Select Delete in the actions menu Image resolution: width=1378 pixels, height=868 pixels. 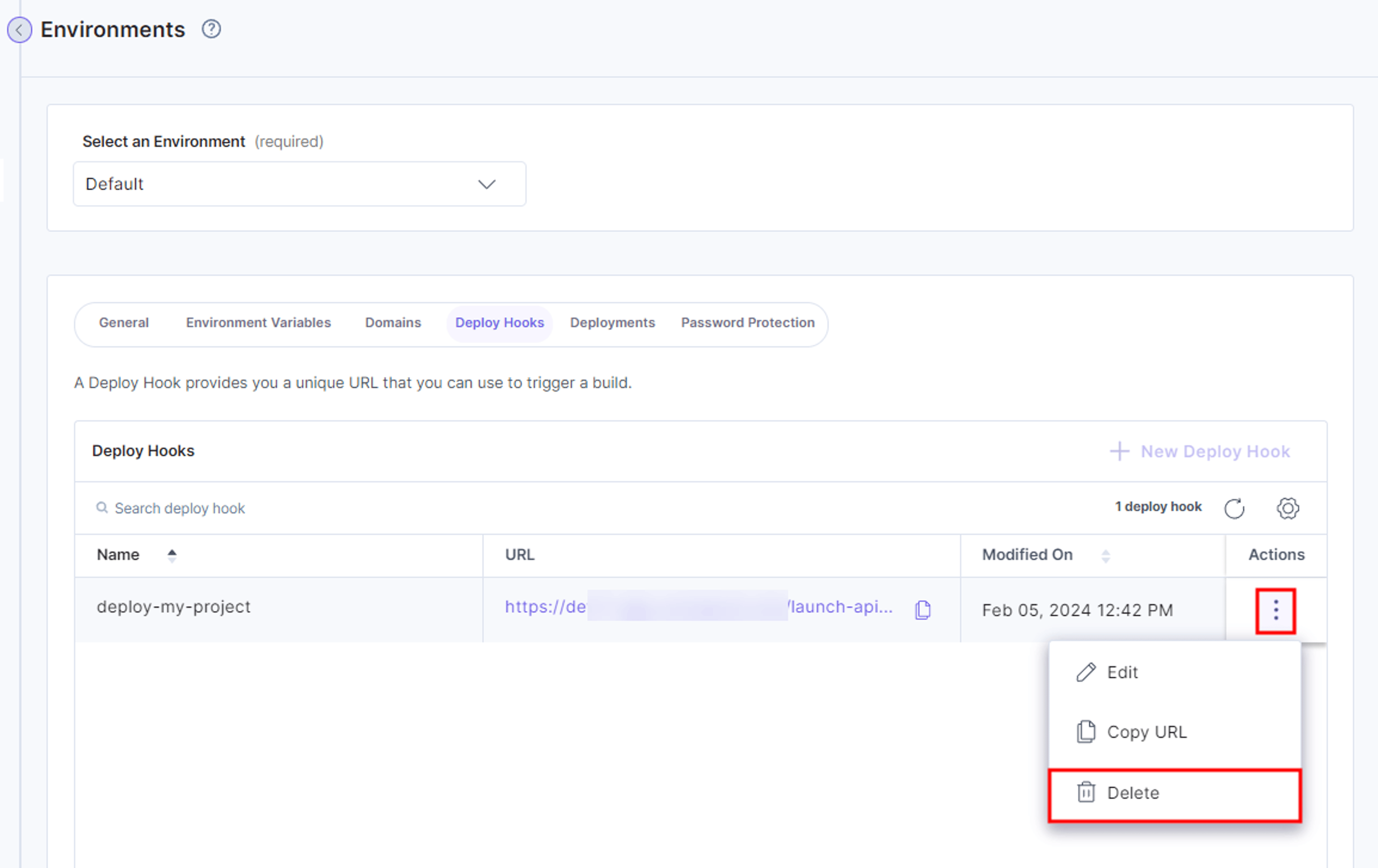[1174, 794]
